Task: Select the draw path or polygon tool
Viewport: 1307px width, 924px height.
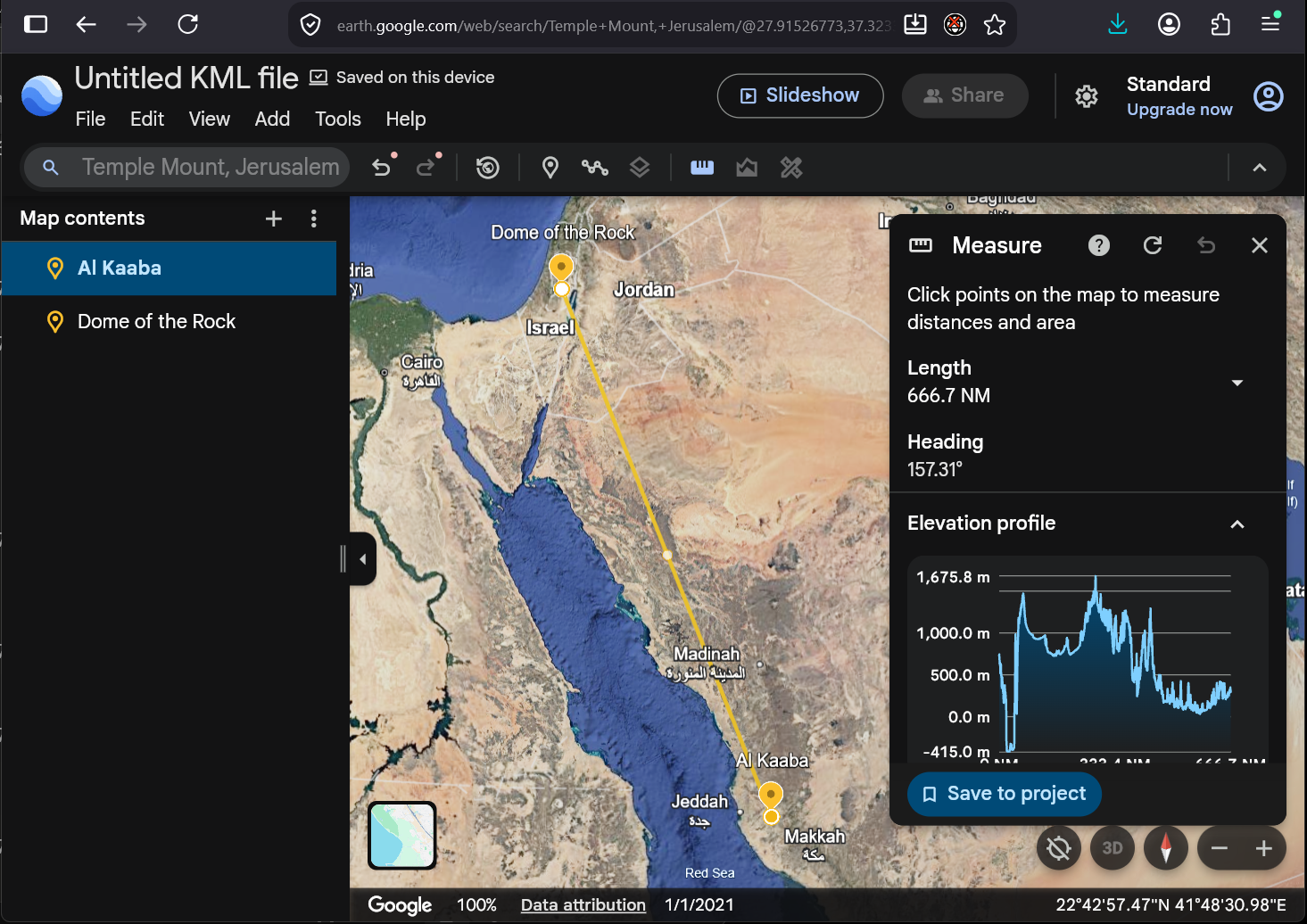Action: coord(595,167)
